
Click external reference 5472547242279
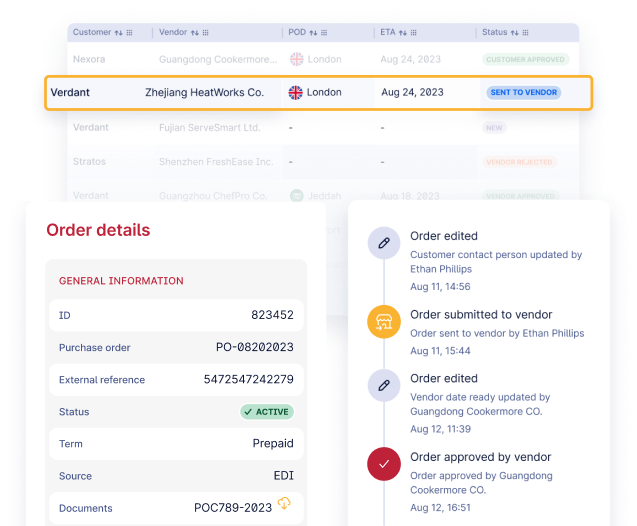coord(249,379)
